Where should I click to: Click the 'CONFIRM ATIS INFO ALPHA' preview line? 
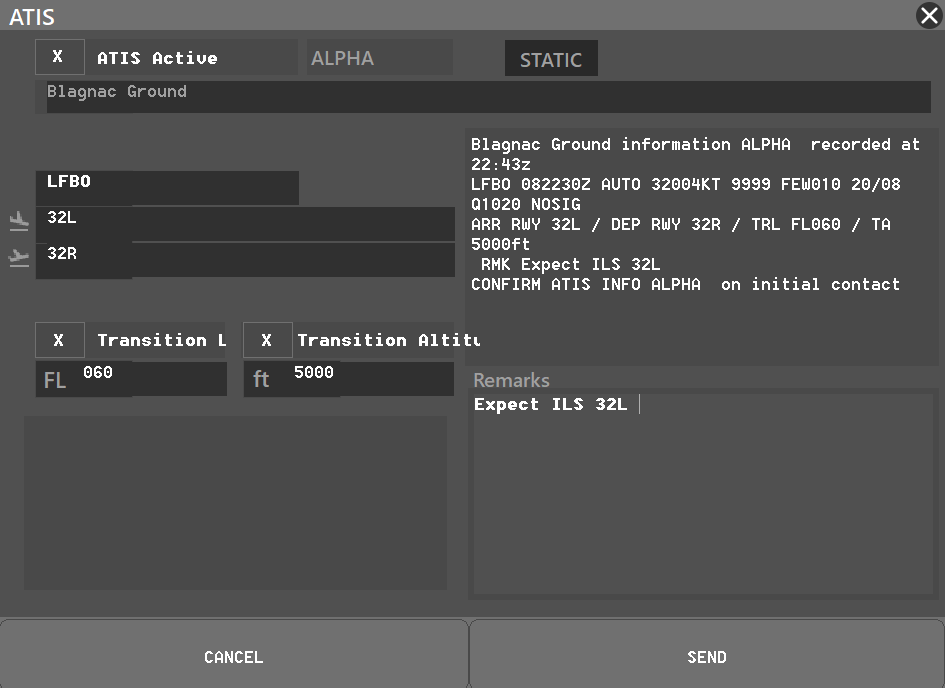pos(685,284)
